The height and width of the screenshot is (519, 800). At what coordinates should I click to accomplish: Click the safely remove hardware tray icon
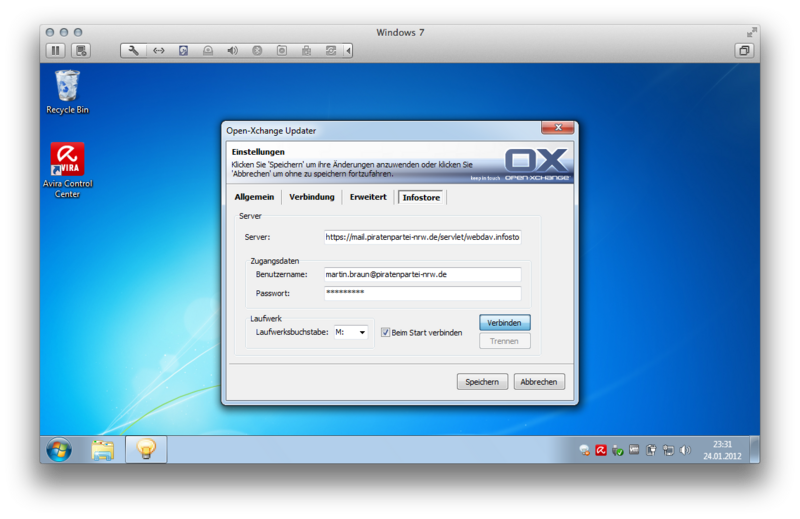617,450
